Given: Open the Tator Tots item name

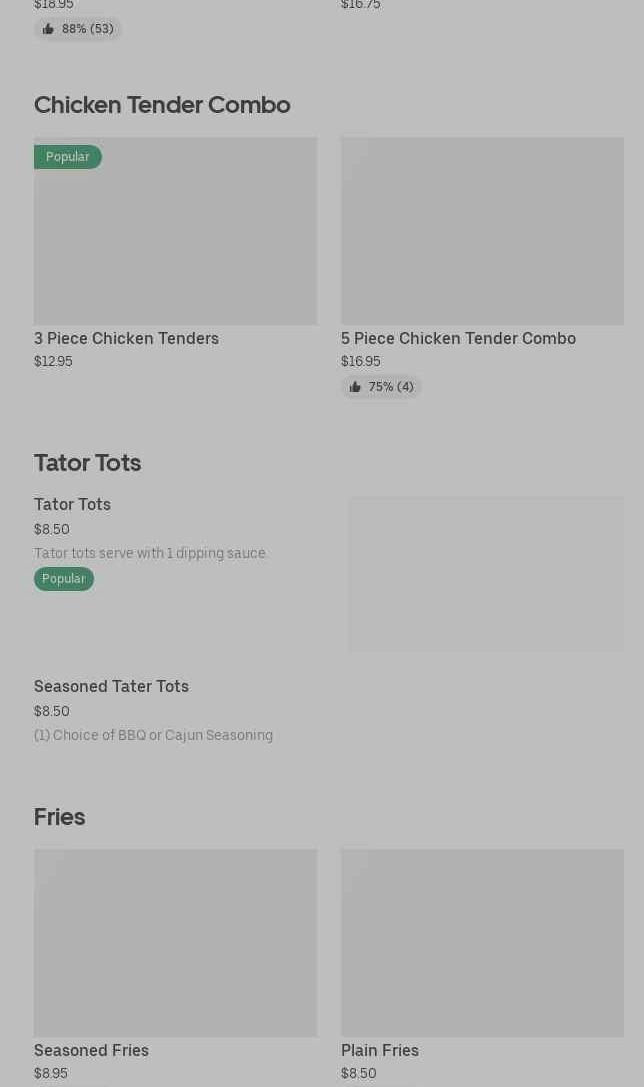Looking at the screenshot, I should click(72, 504).
